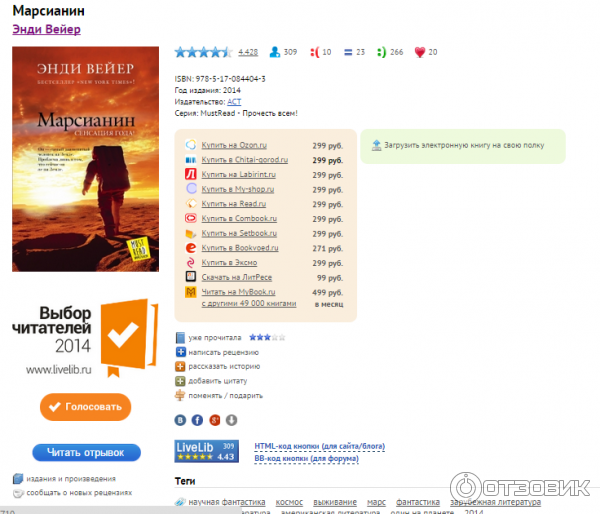600x514 pixels.
Task: Click the Labirint red Л icon
Action: 191,174
